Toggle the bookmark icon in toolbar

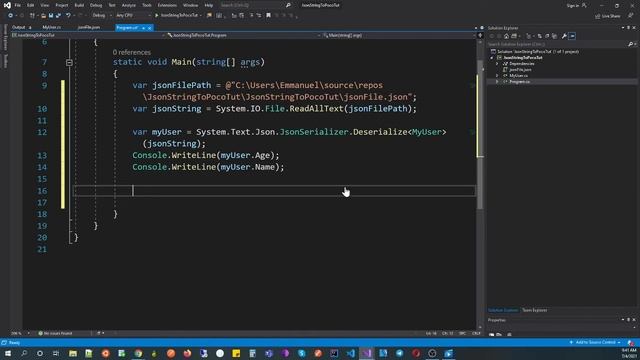click(268, 16)
